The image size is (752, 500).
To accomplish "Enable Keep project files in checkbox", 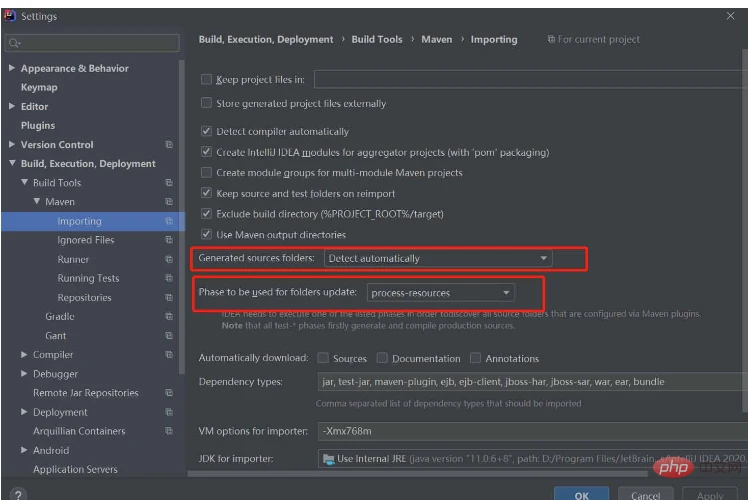I will 207,80.
